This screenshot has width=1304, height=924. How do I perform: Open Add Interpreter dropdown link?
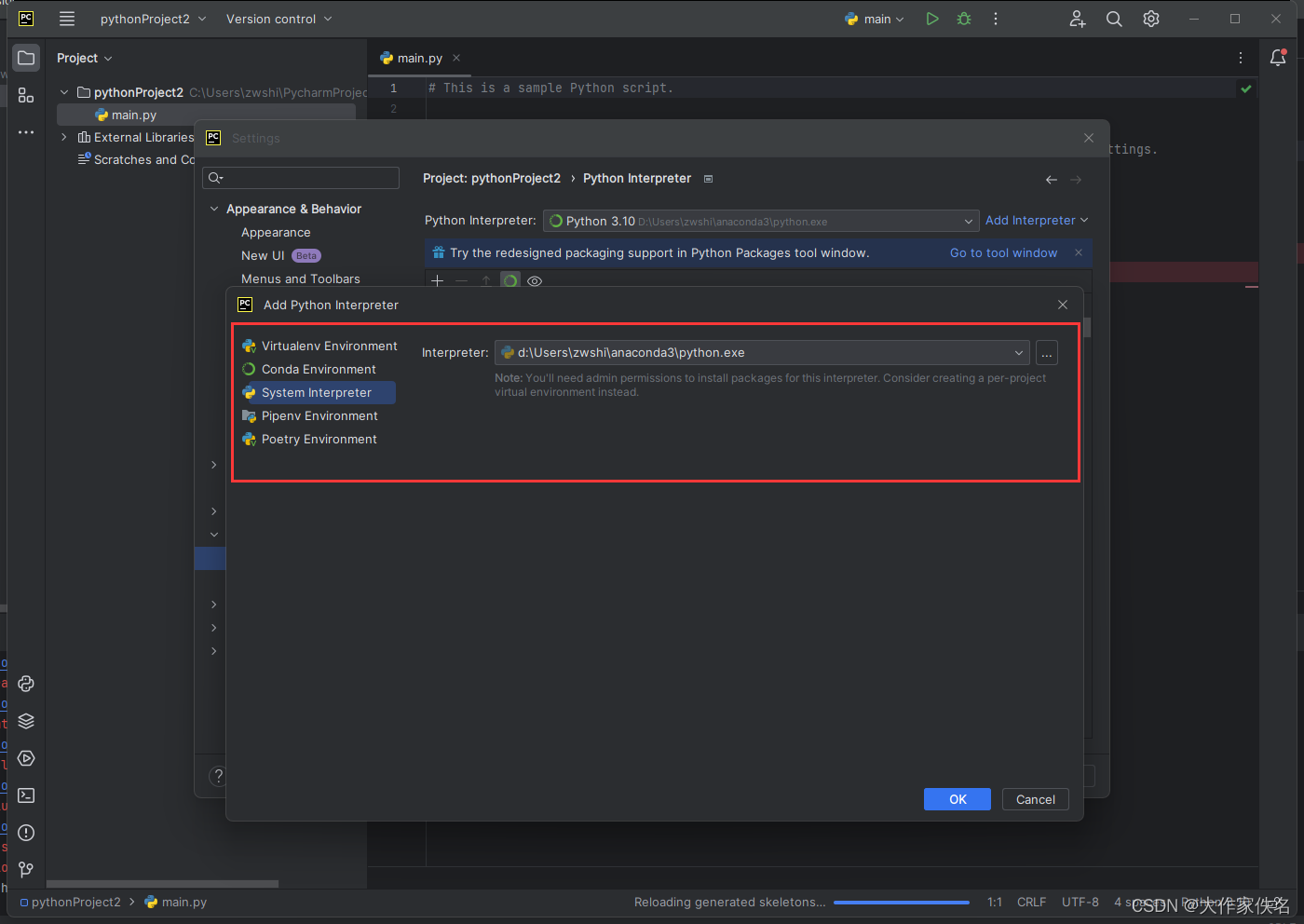tap(1037, 221)
